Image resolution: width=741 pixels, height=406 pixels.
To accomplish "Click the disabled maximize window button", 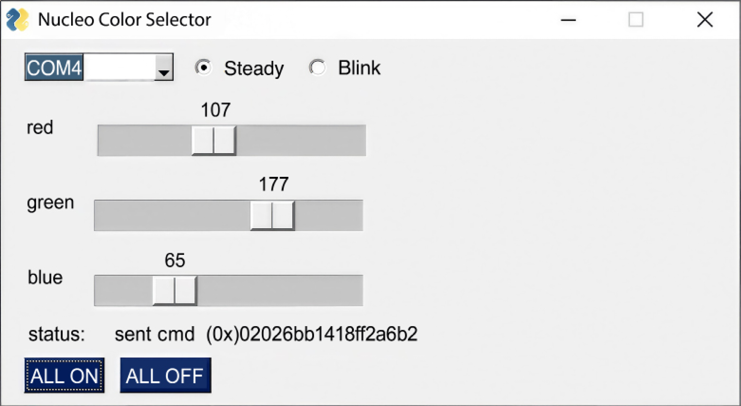I will pos(636,20).
